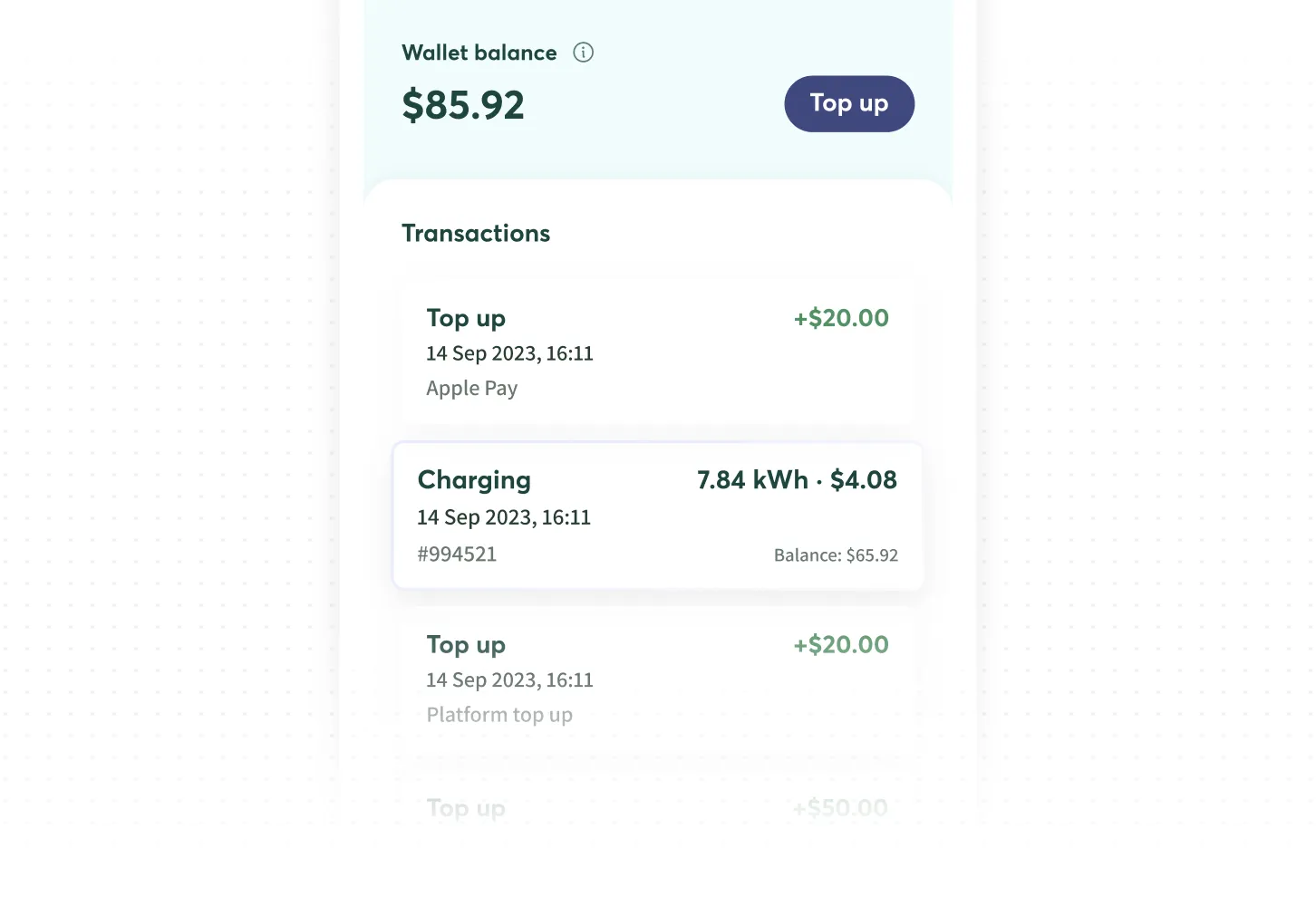Click the Transactions heading
1316x906 pixels.
[x=476, y=234]
